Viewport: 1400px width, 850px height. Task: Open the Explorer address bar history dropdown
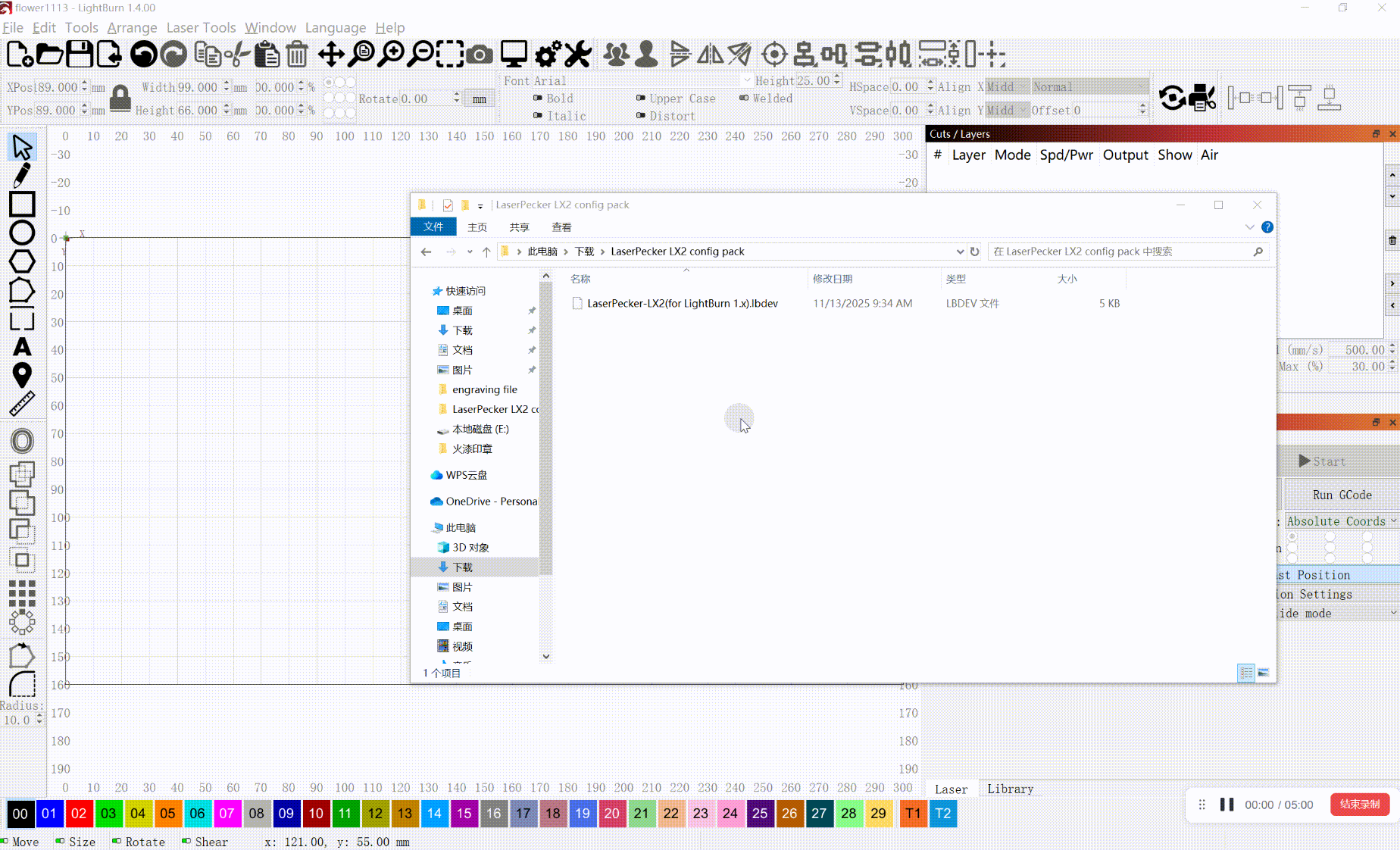click(960, 252)
